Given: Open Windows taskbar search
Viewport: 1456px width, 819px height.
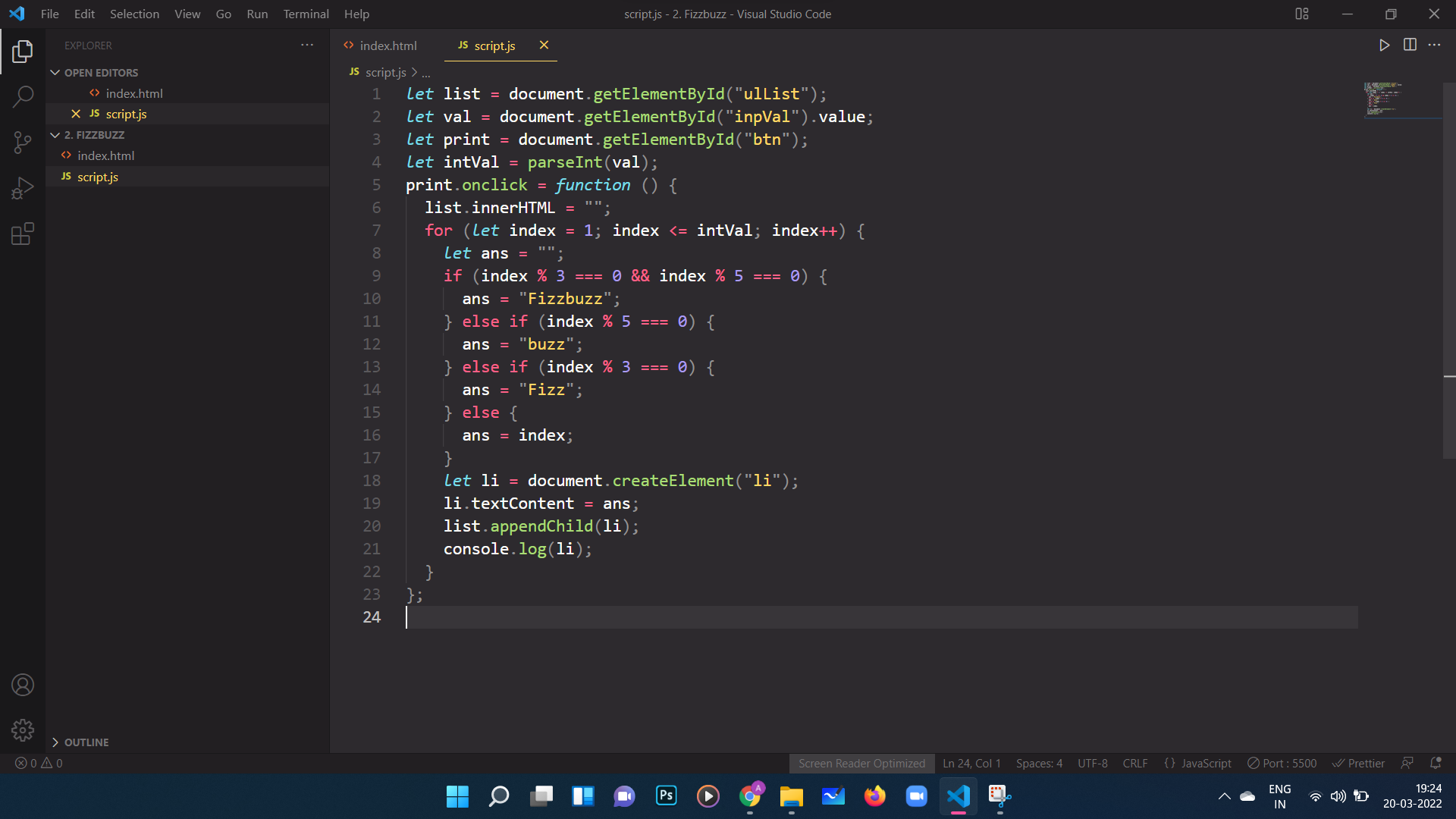Looking at the screenshot, I should 499,796.
